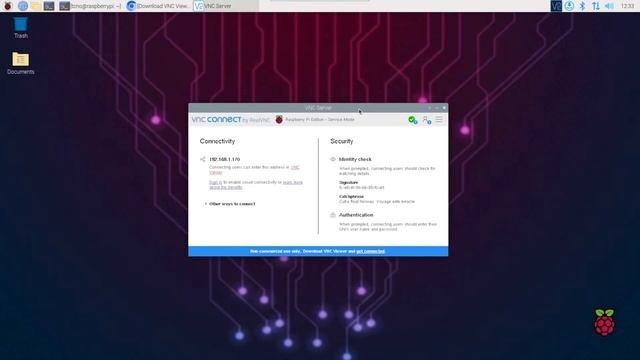
Task: Switch to Download VNC Viewer browser task
Action: [x=158, y=6]
